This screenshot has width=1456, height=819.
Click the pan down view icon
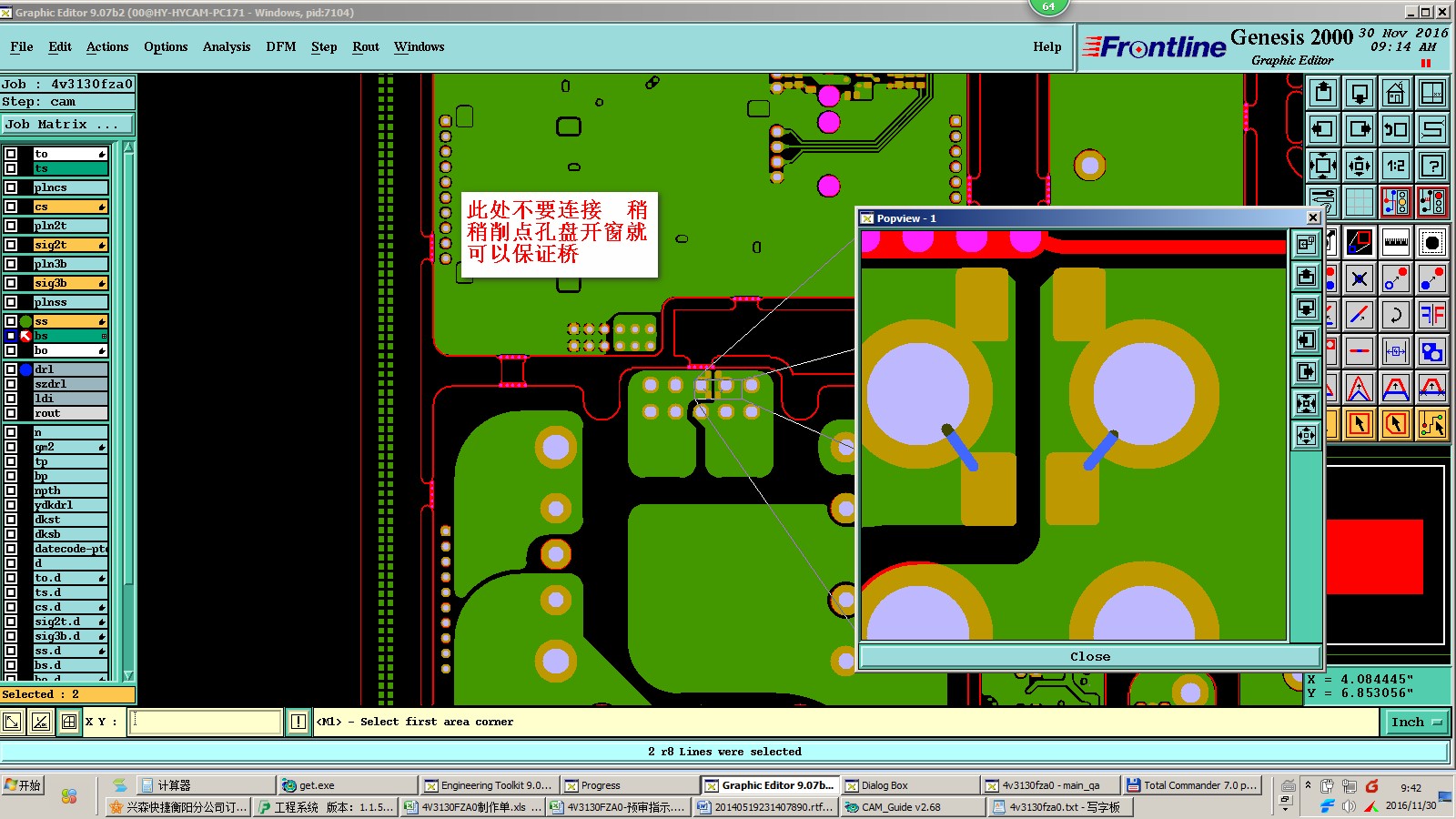(1360, 93)
